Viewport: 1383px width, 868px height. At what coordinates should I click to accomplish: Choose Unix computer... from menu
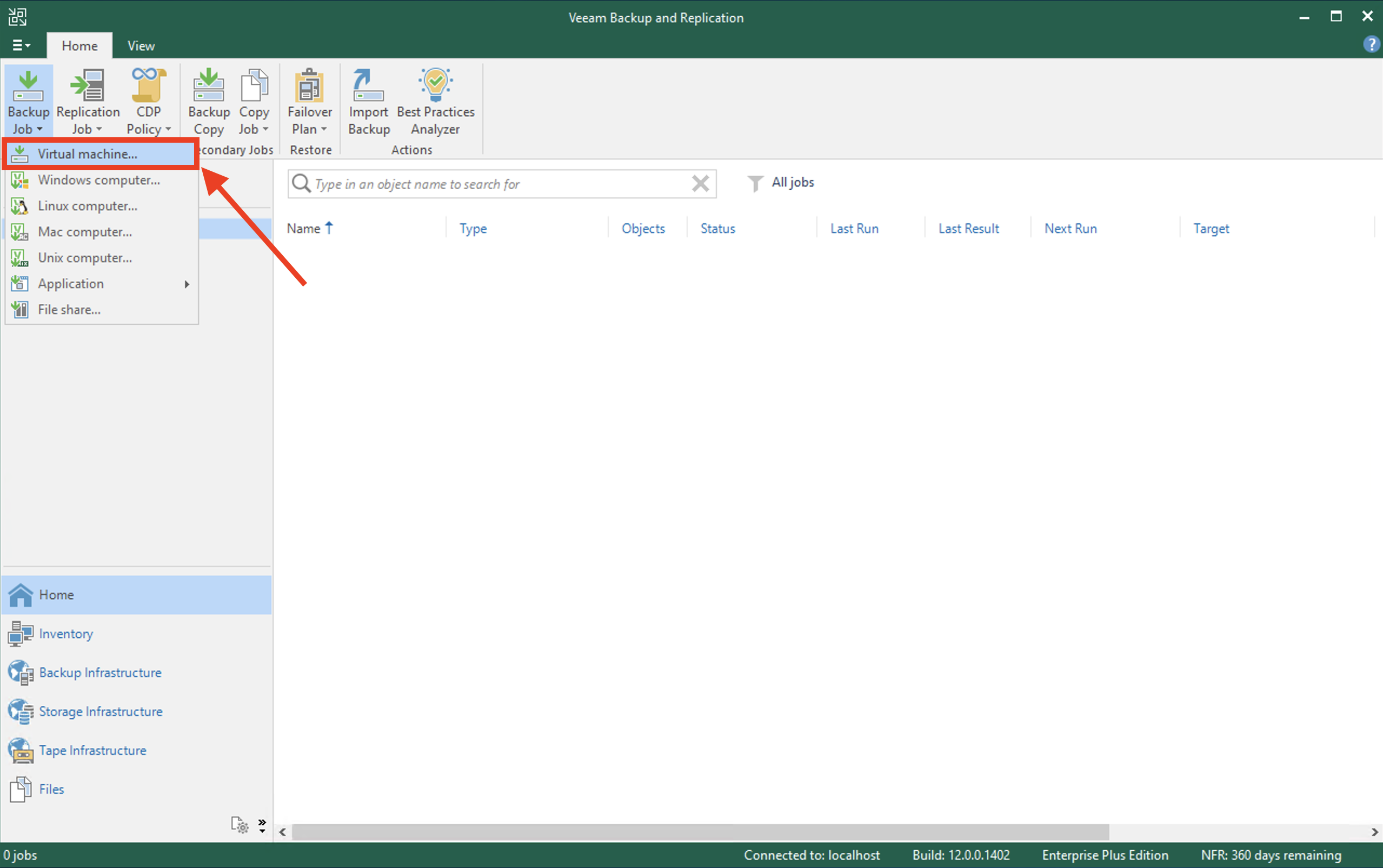pos(101,258)
